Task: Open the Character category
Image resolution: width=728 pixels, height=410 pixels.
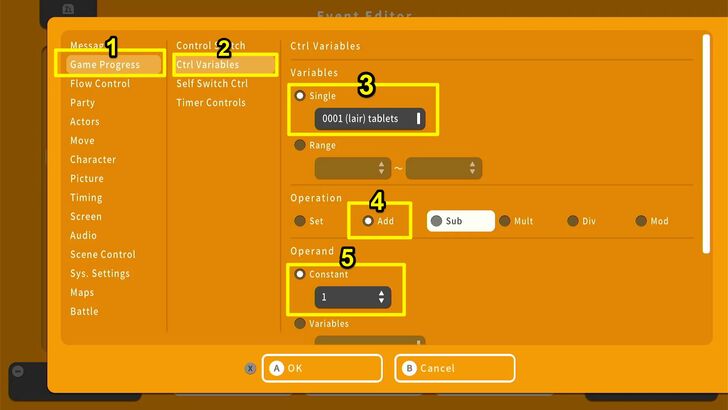Action: click(x=93, y=160)
